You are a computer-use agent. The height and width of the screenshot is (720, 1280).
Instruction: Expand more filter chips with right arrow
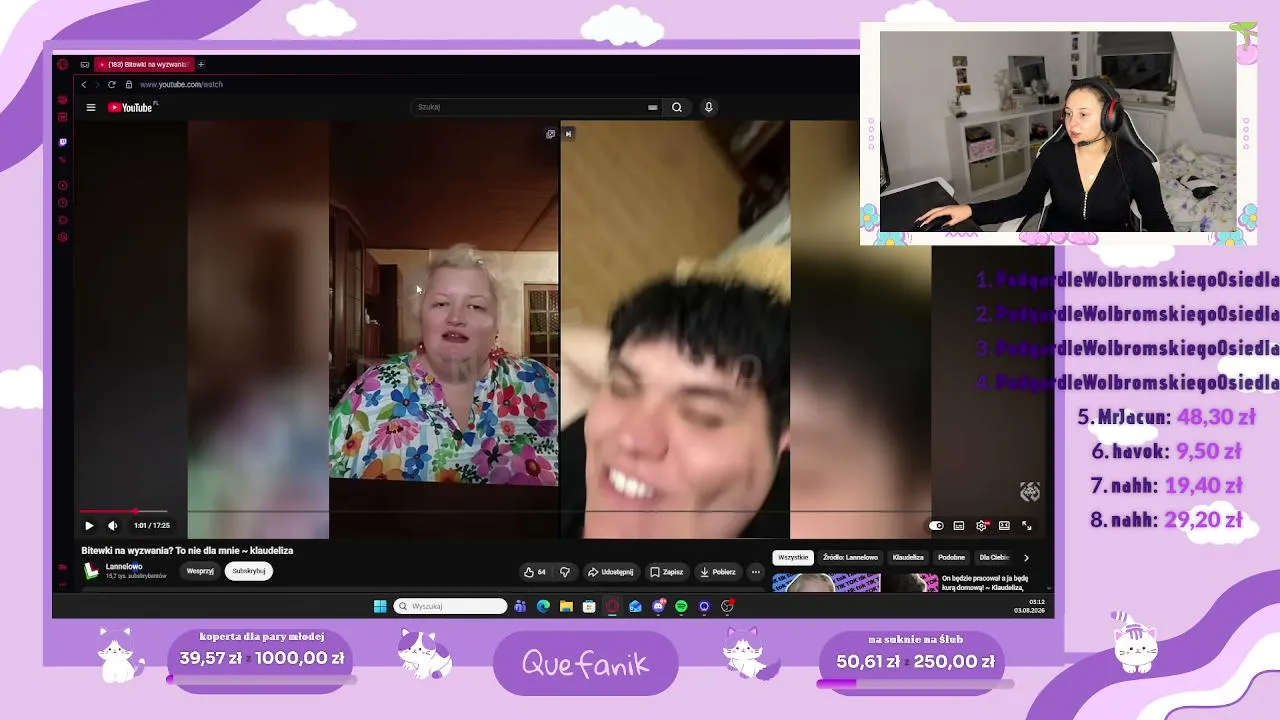(1026, 557)
